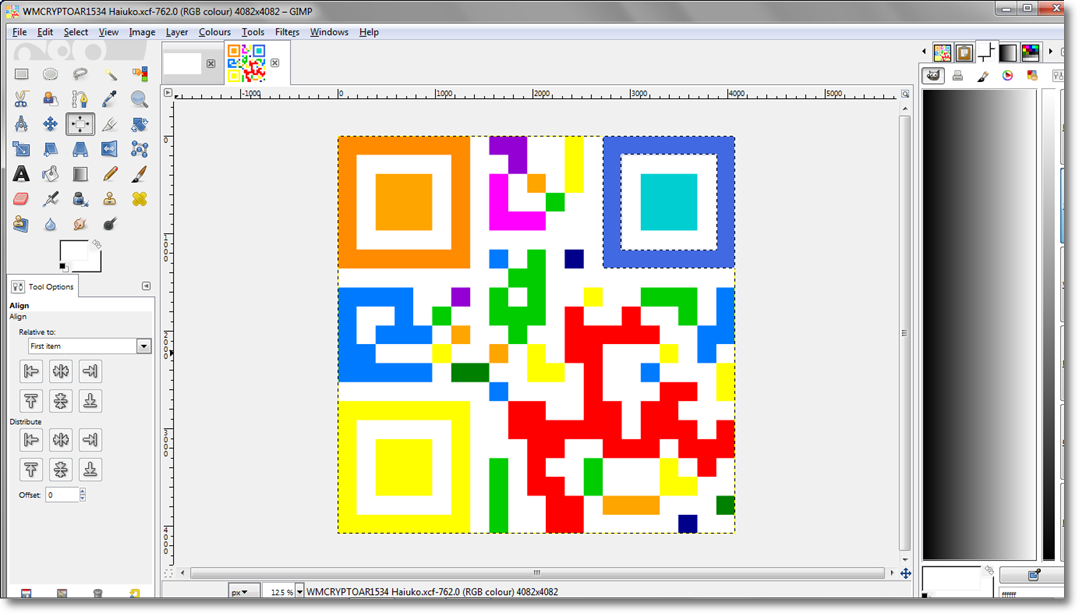
Task: Select the Fuzzy Select magic wand tool
Action: 110,74
